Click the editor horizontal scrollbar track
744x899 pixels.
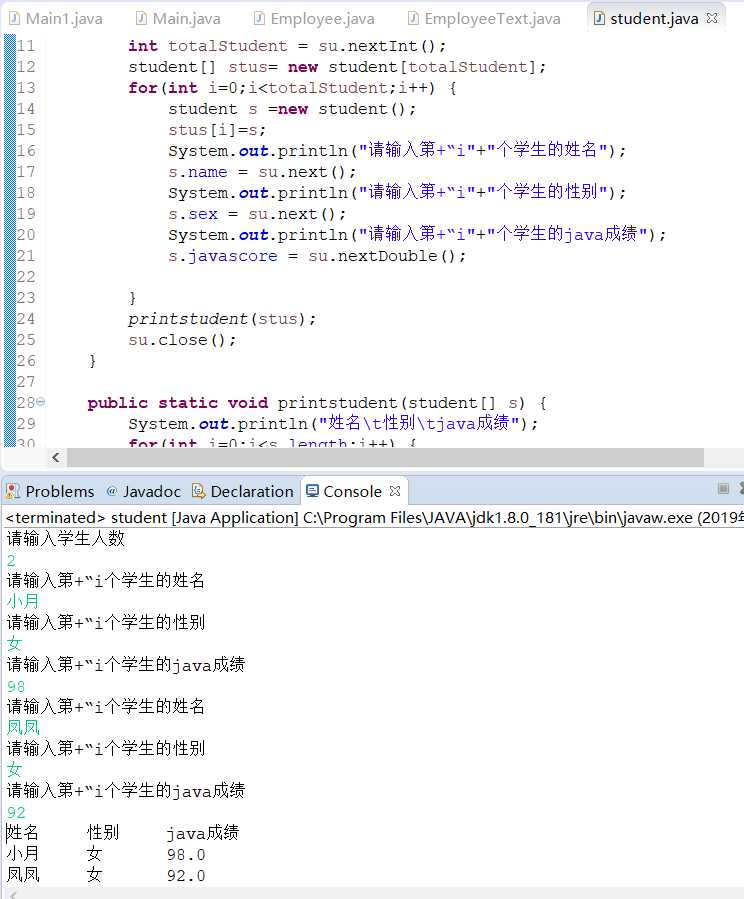click(x=385, y=457)
